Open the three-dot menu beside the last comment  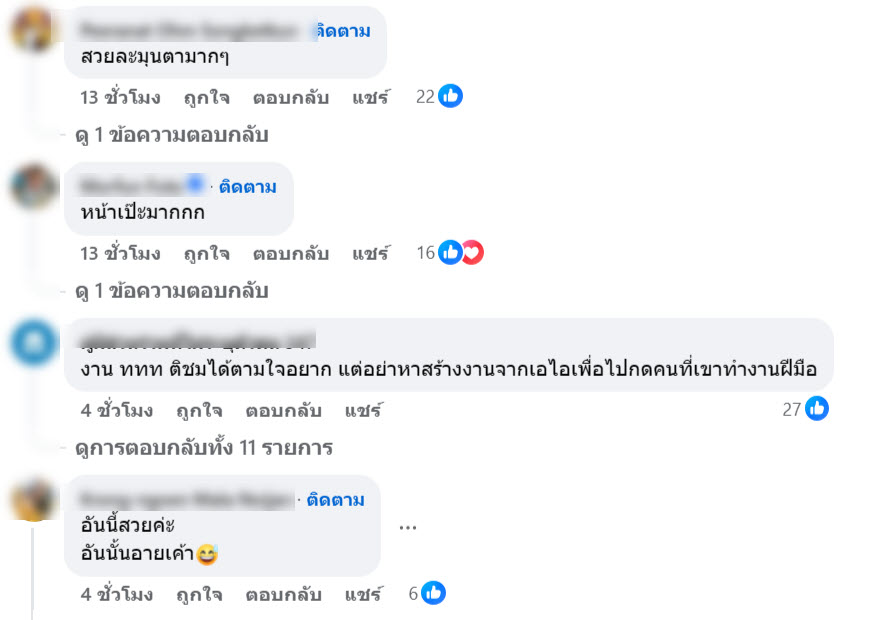click(407, 526)
